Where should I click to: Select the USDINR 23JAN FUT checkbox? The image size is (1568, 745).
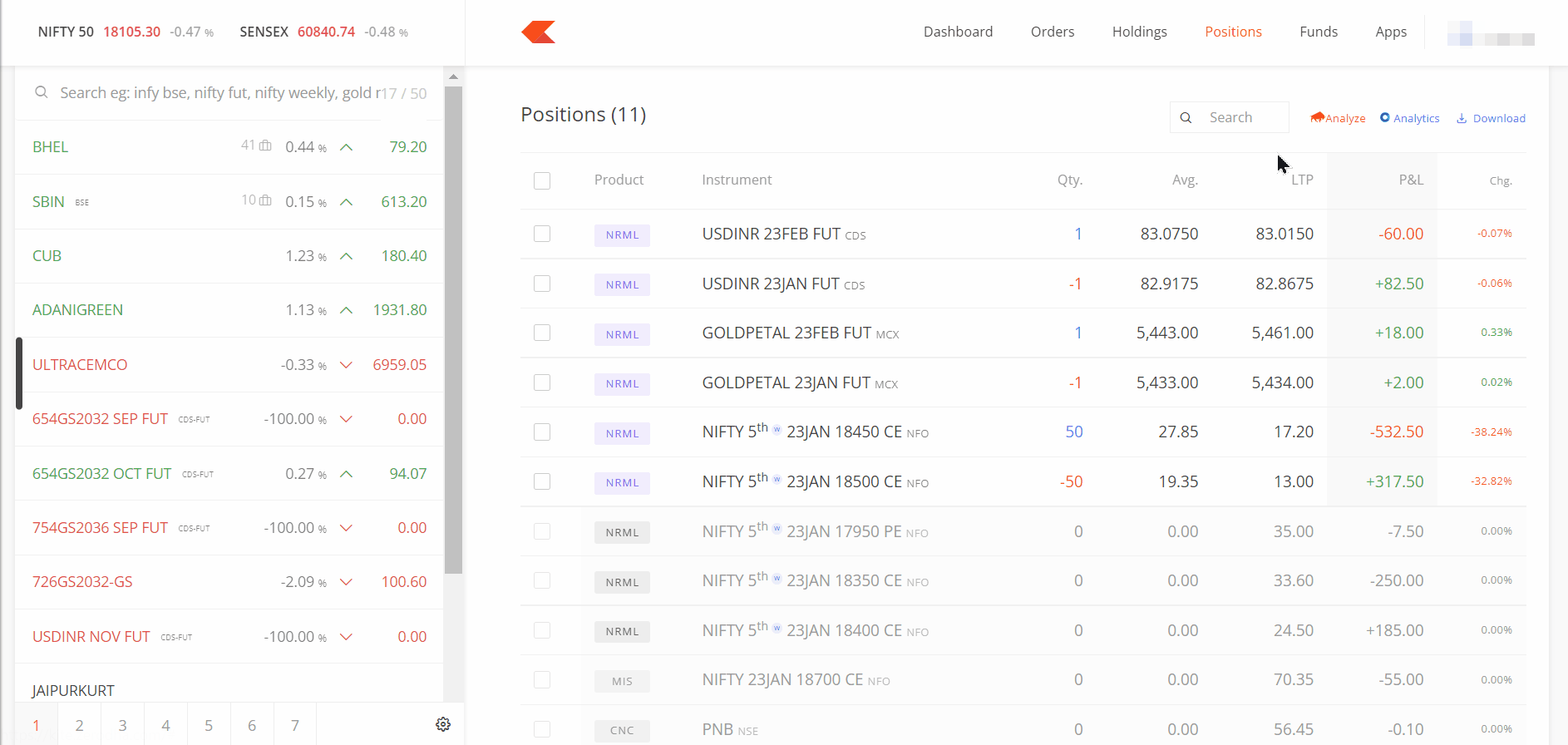(542, 284)
